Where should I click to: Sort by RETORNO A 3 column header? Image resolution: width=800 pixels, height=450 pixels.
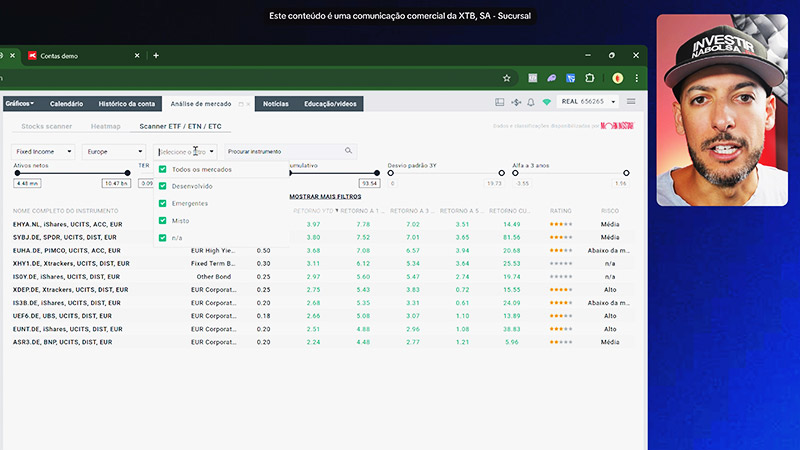[411, 211]
